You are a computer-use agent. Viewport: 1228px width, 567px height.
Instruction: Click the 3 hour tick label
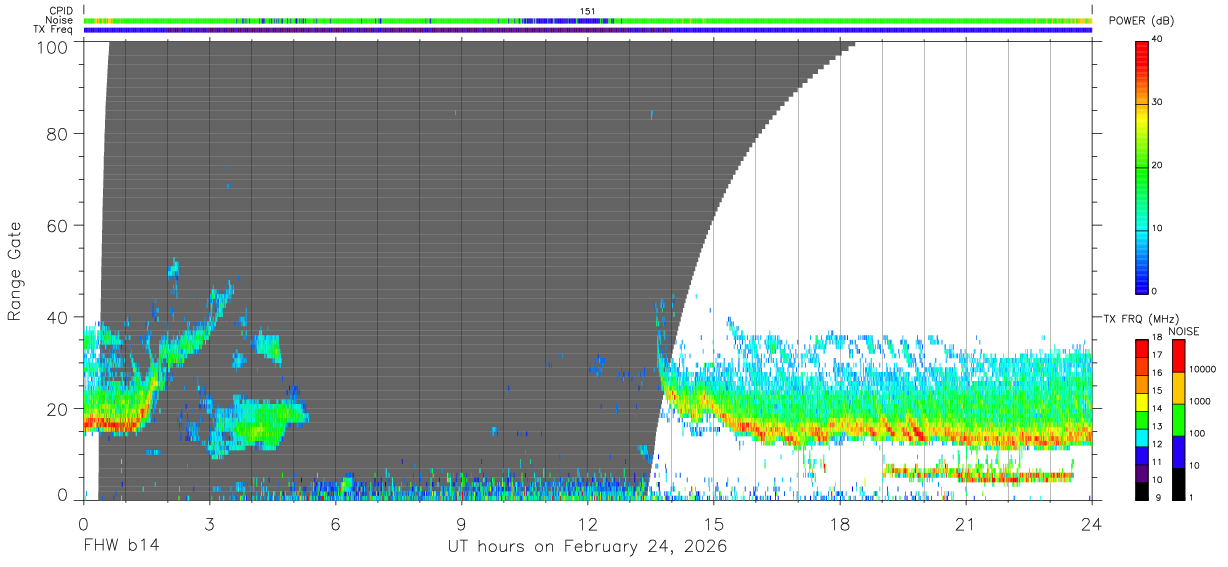pyautogui.click(x=210, y=523)
